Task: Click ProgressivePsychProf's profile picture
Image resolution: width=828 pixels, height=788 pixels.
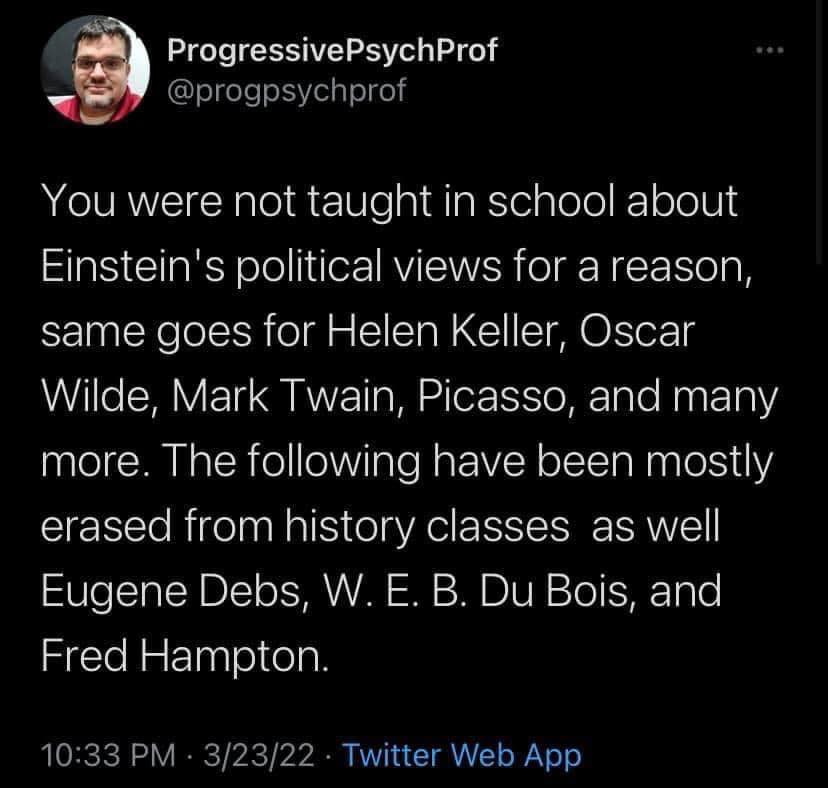Action: (95, 70)
